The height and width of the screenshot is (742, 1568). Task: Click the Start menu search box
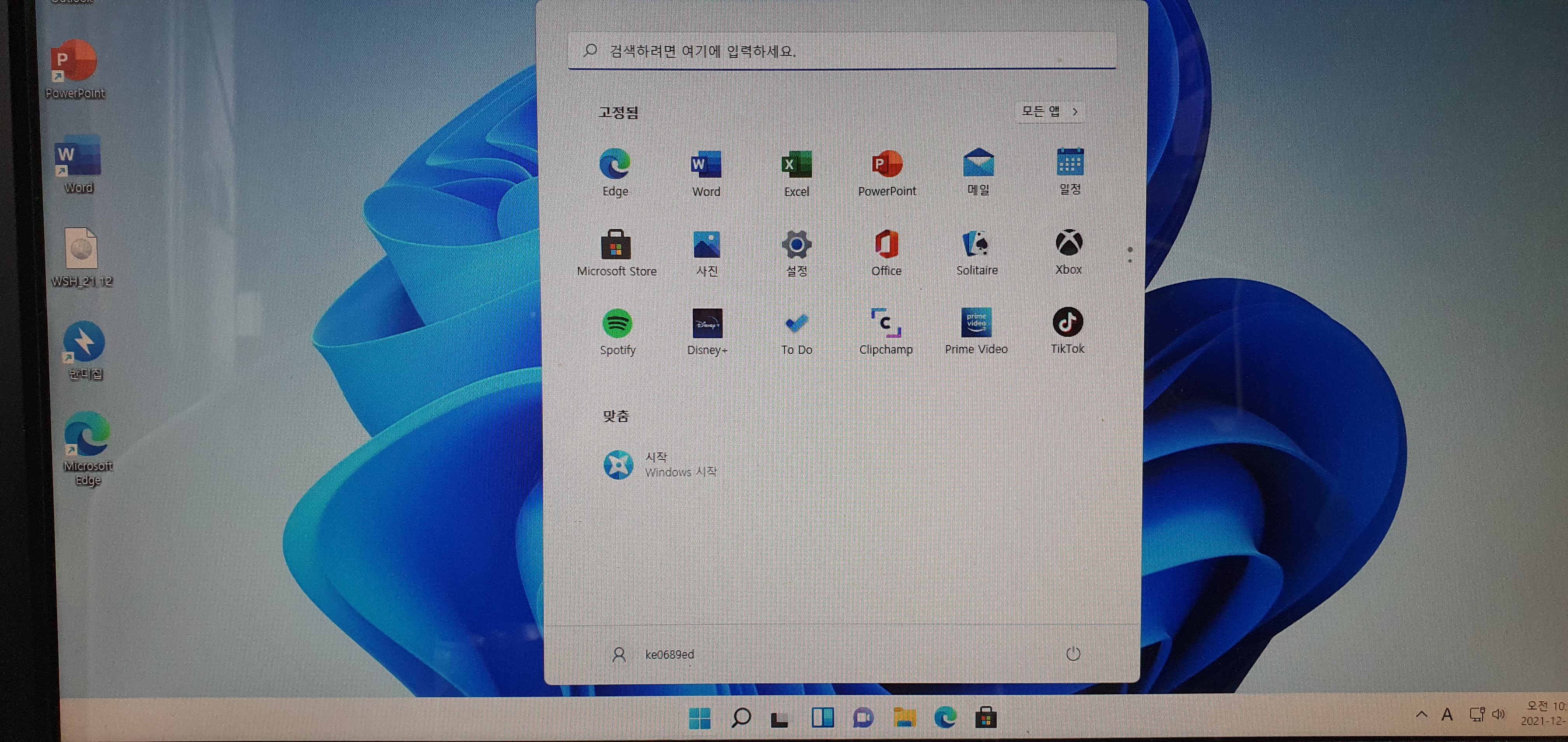click(x=842, y=51)
